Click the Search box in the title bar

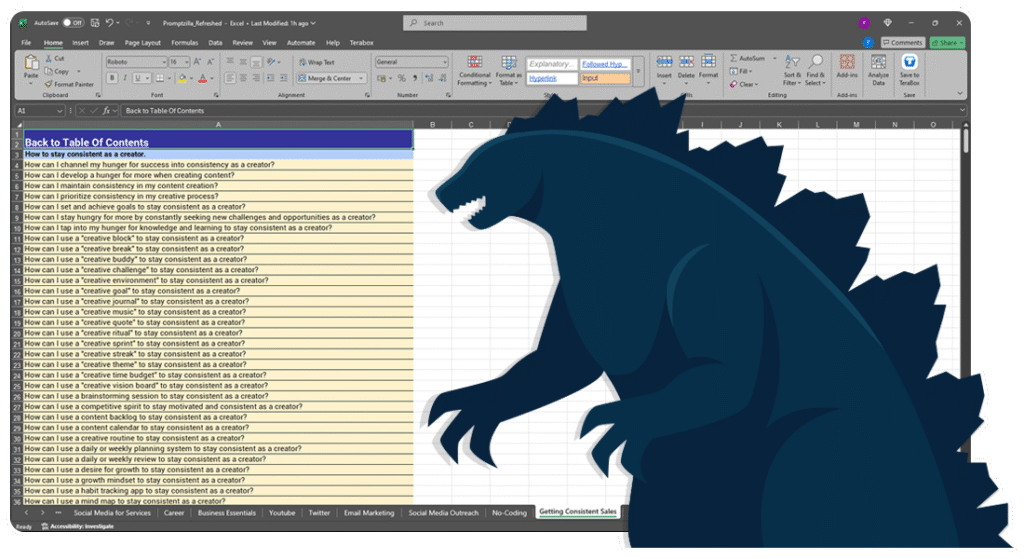pos(494,23)
